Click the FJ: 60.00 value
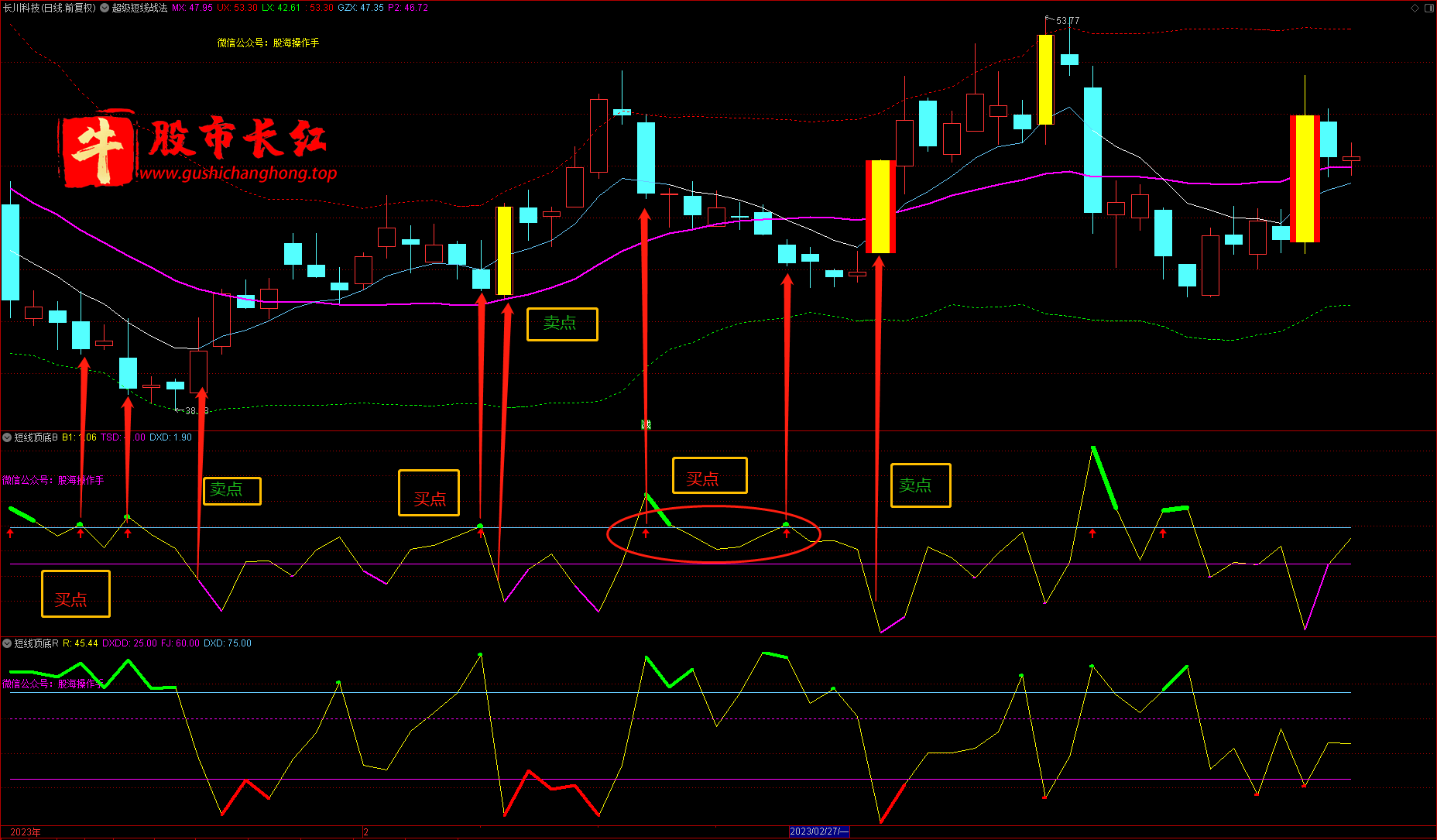The height and width of the screenshot is (840, 1437). click(180, 643)
